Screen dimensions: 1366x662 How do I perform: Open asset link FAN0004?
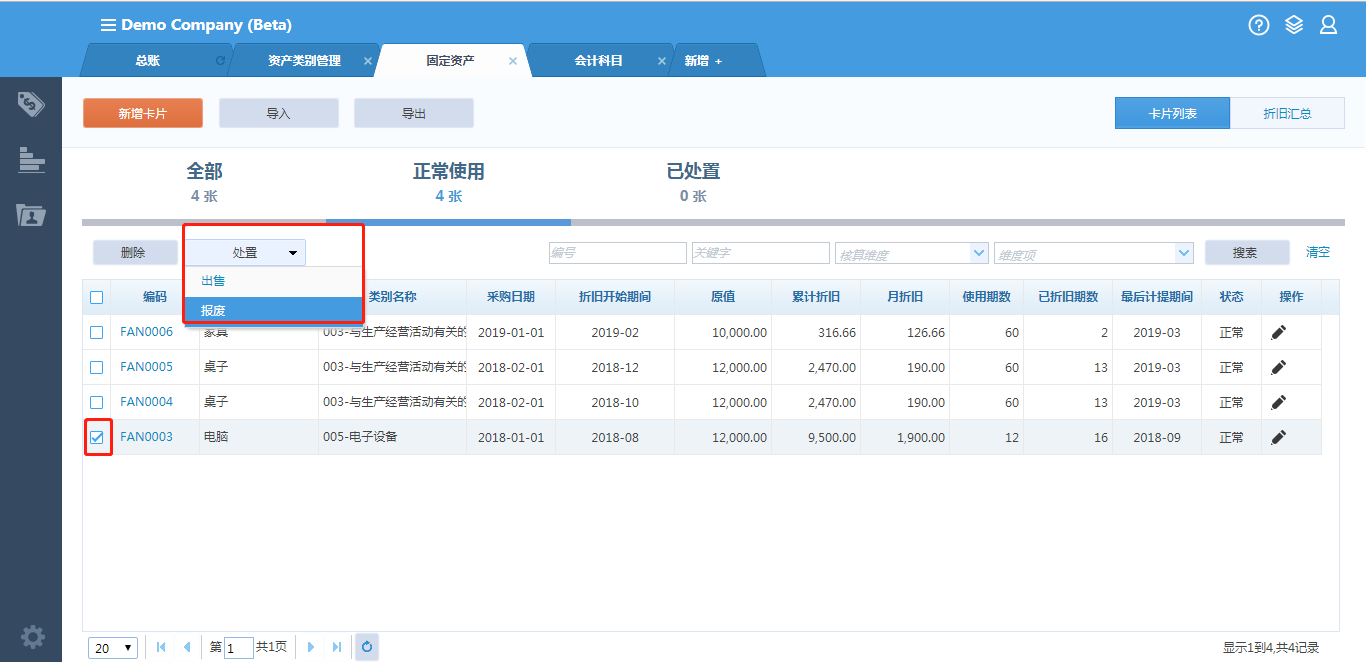(x=146, y=402)
